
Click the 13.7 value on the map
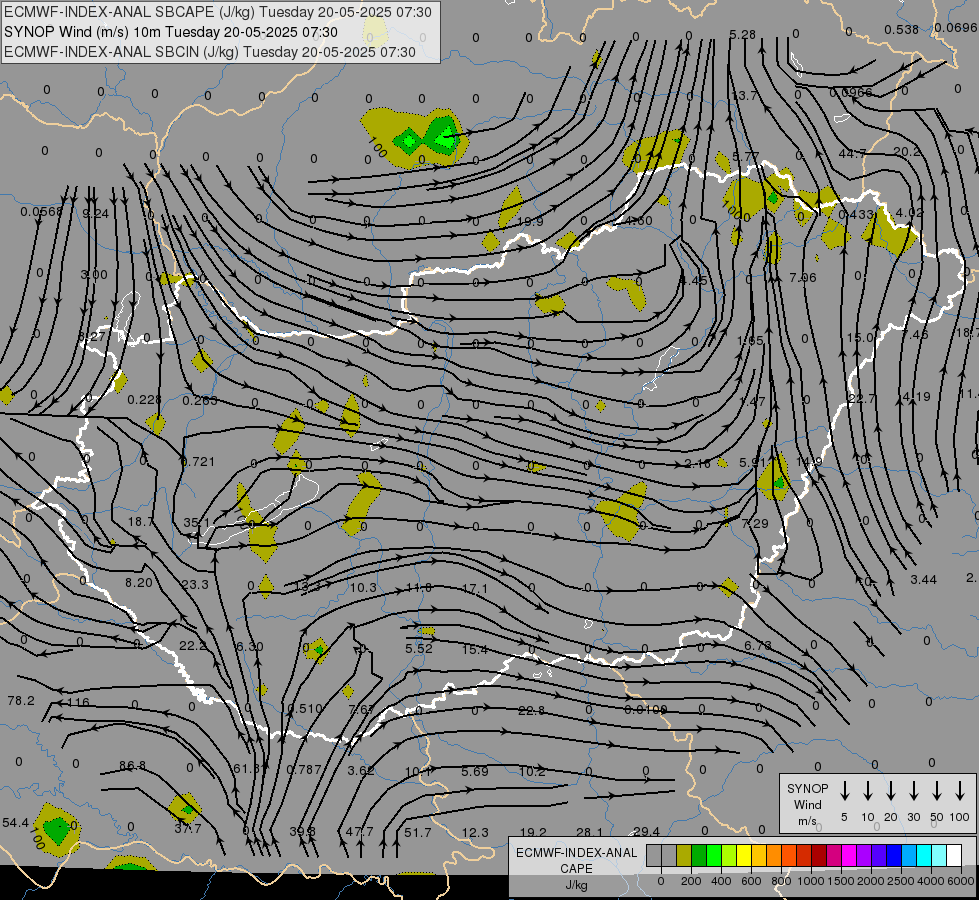744,95
